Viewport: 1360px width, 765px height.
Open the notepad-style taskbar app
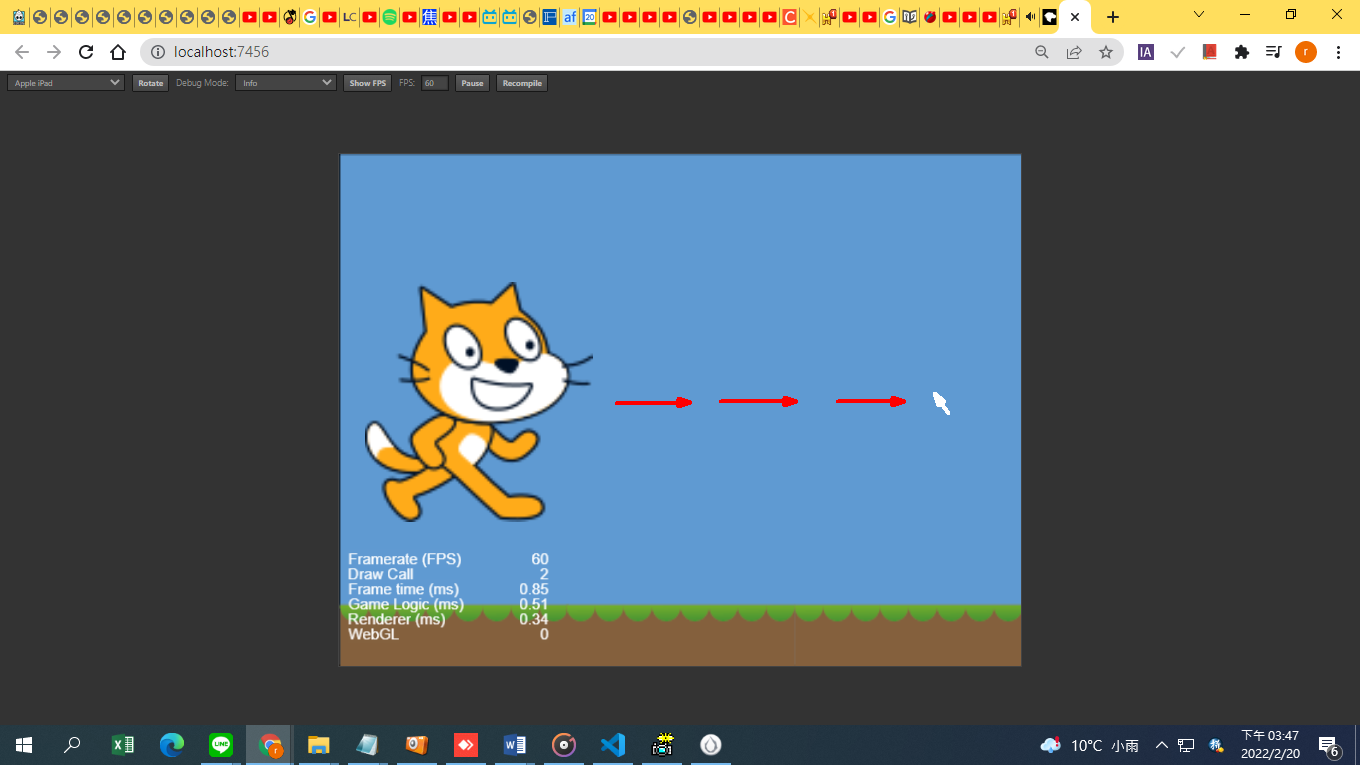pyautogui.click(x=367, y=745)
